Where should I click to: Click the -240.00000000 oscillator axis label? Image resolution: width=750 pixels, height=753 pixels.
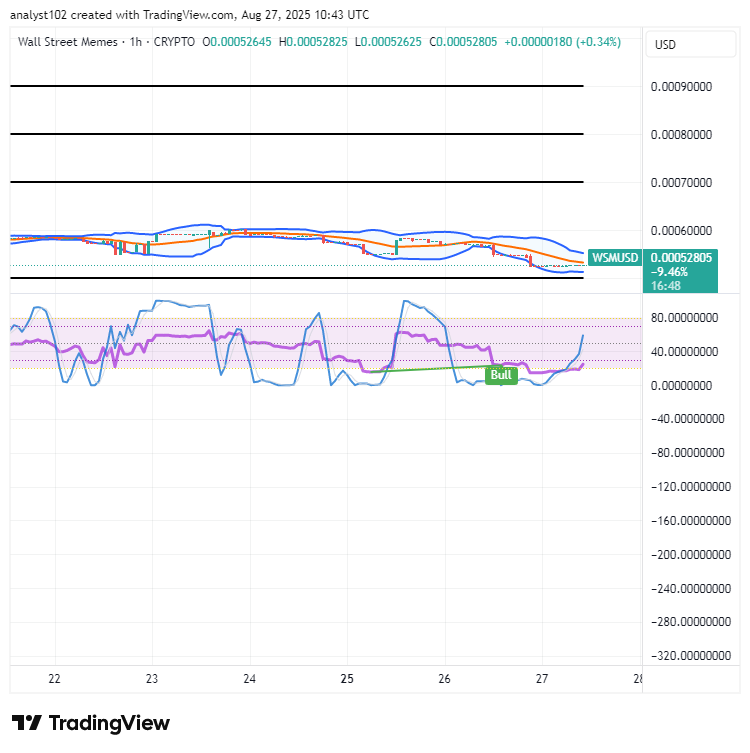[691, 589]
